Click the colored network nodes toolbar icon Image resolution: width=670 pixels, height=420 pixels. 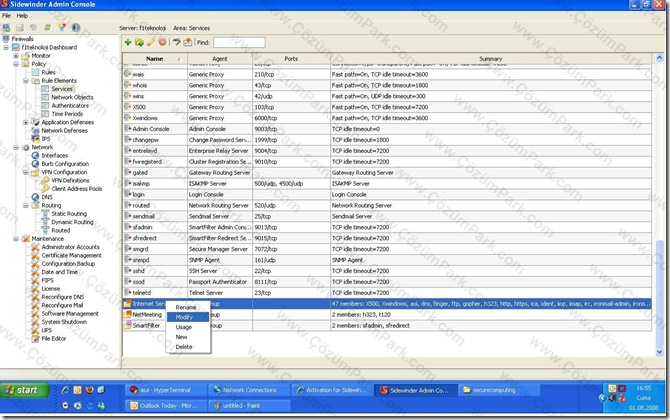coord(62,28)
